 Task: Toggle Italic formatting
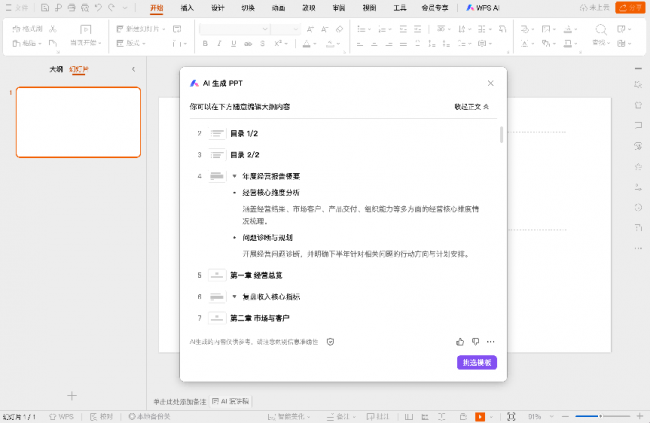pos(219,43)
